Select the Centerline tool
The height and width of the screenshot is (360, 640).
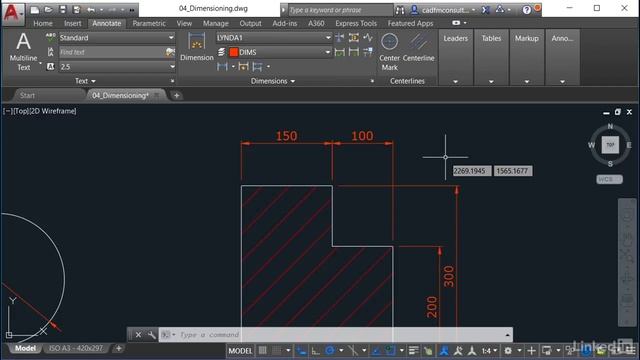coord(418,47)
